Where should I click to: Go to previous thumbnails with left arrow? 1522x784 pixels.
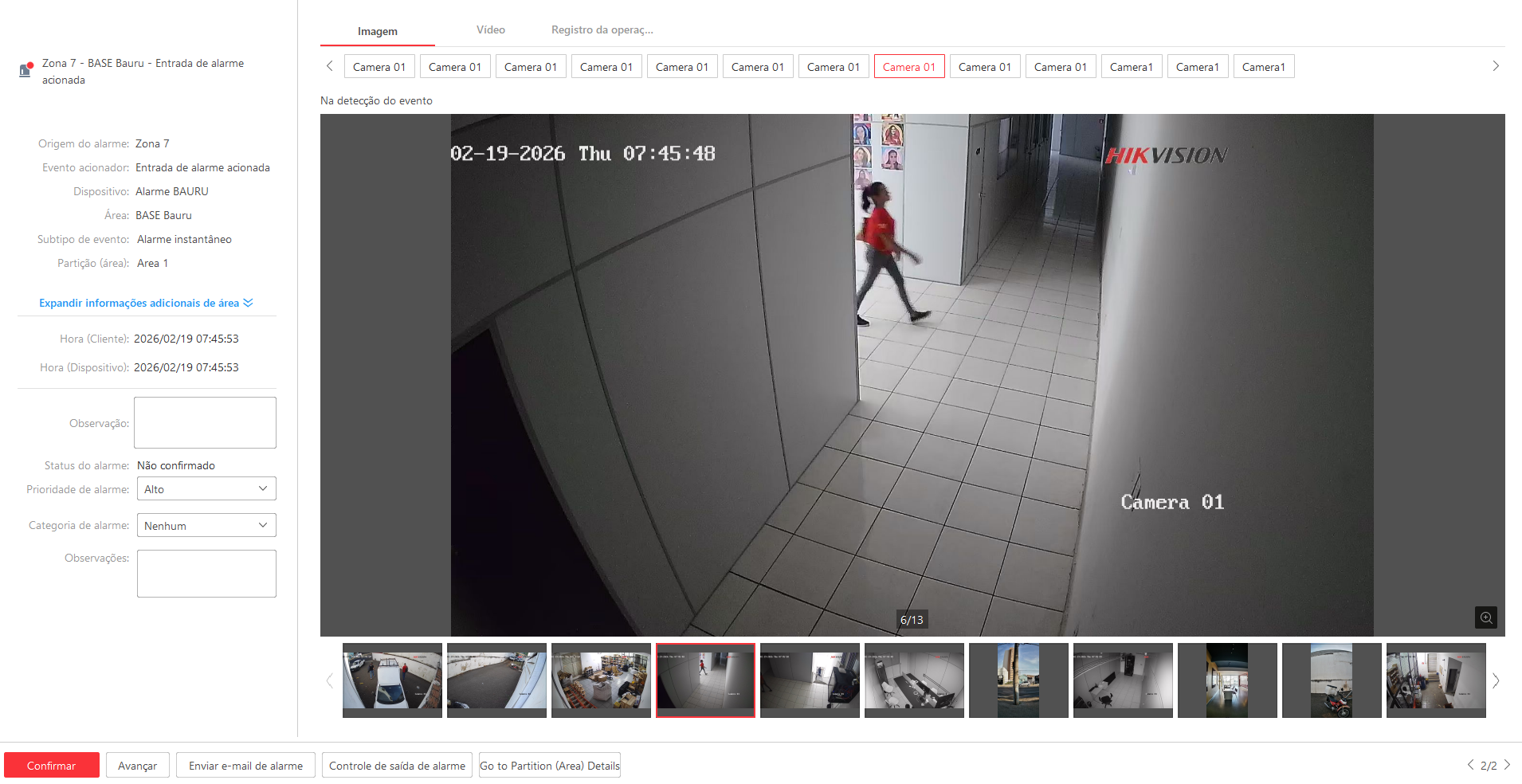click(330, 680)
